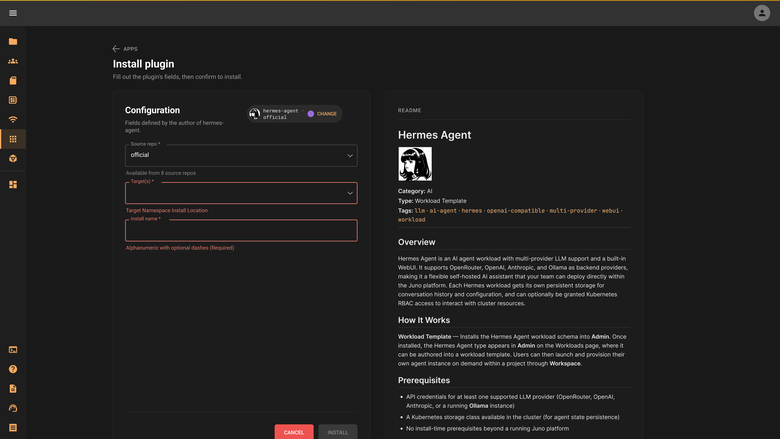The width and height of the screenshot is (780, 439).
Task: Click the 'Configuration' heading
Action: [x=152, y=110]
